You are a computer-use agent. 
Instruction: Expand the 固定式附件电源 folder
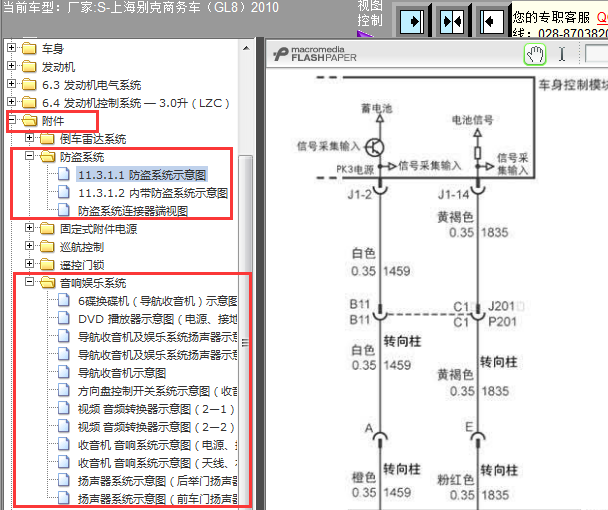click(29, 228)
